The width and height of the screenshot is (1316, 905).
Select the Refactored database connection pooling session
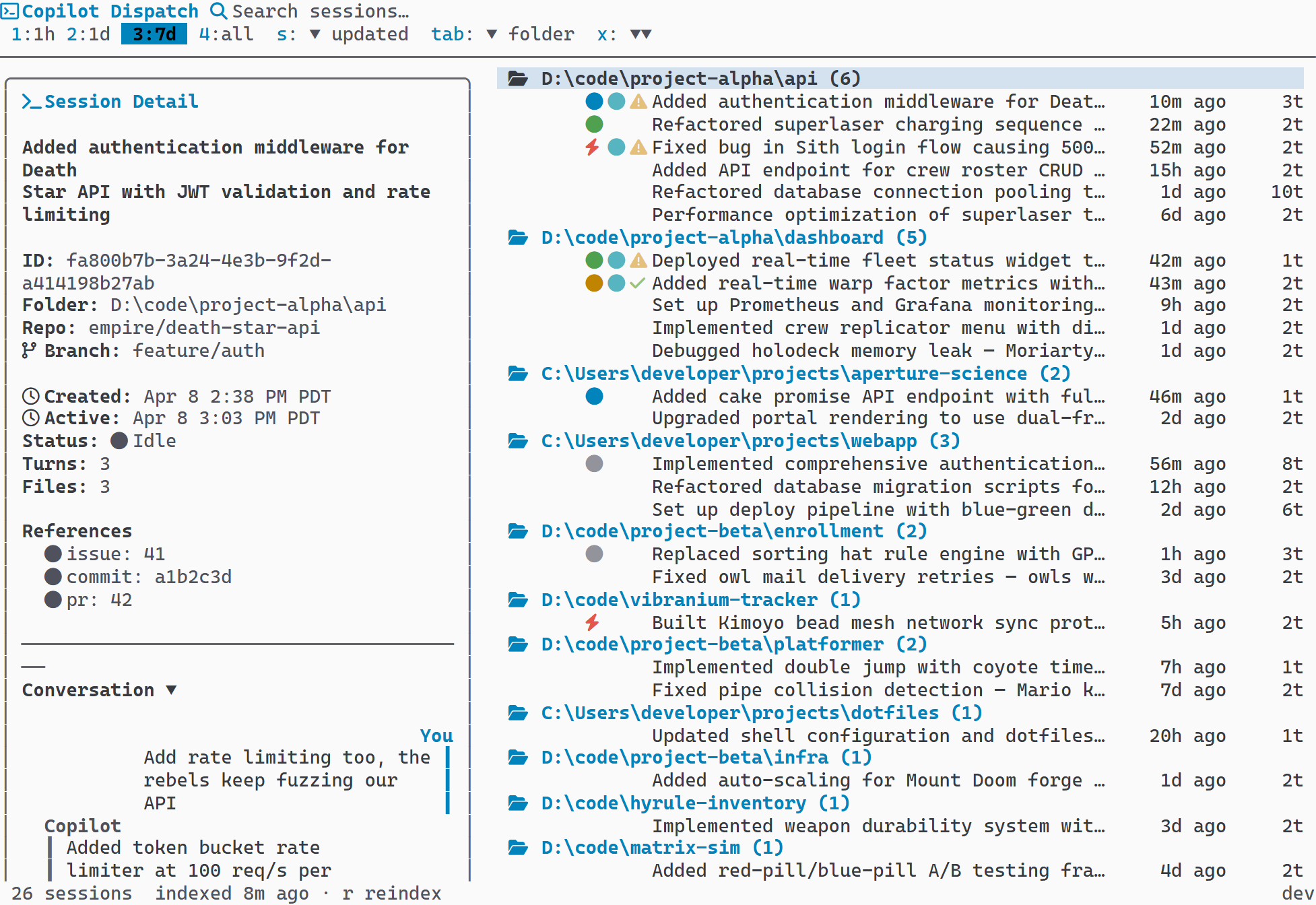tap(900, 191)
